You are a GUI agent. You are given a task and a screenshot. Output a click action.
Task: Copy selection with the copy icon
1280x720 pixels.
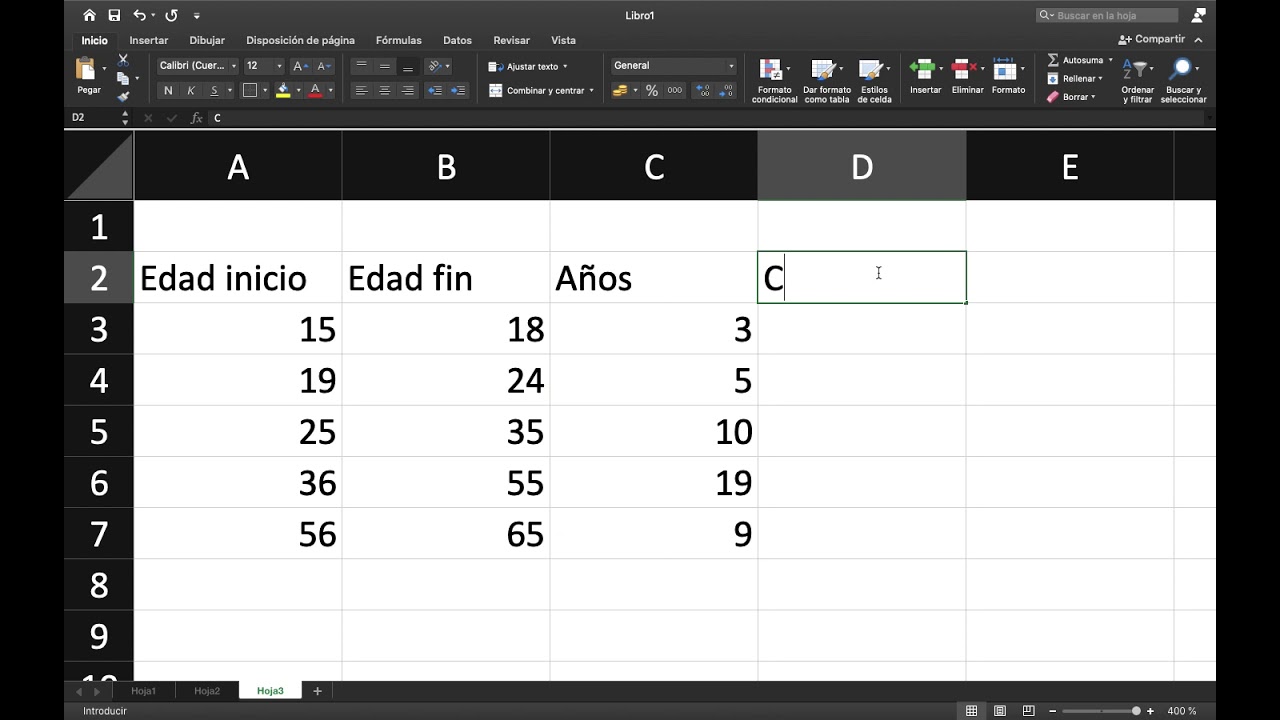pyautogui.click(x=123, y=78)
